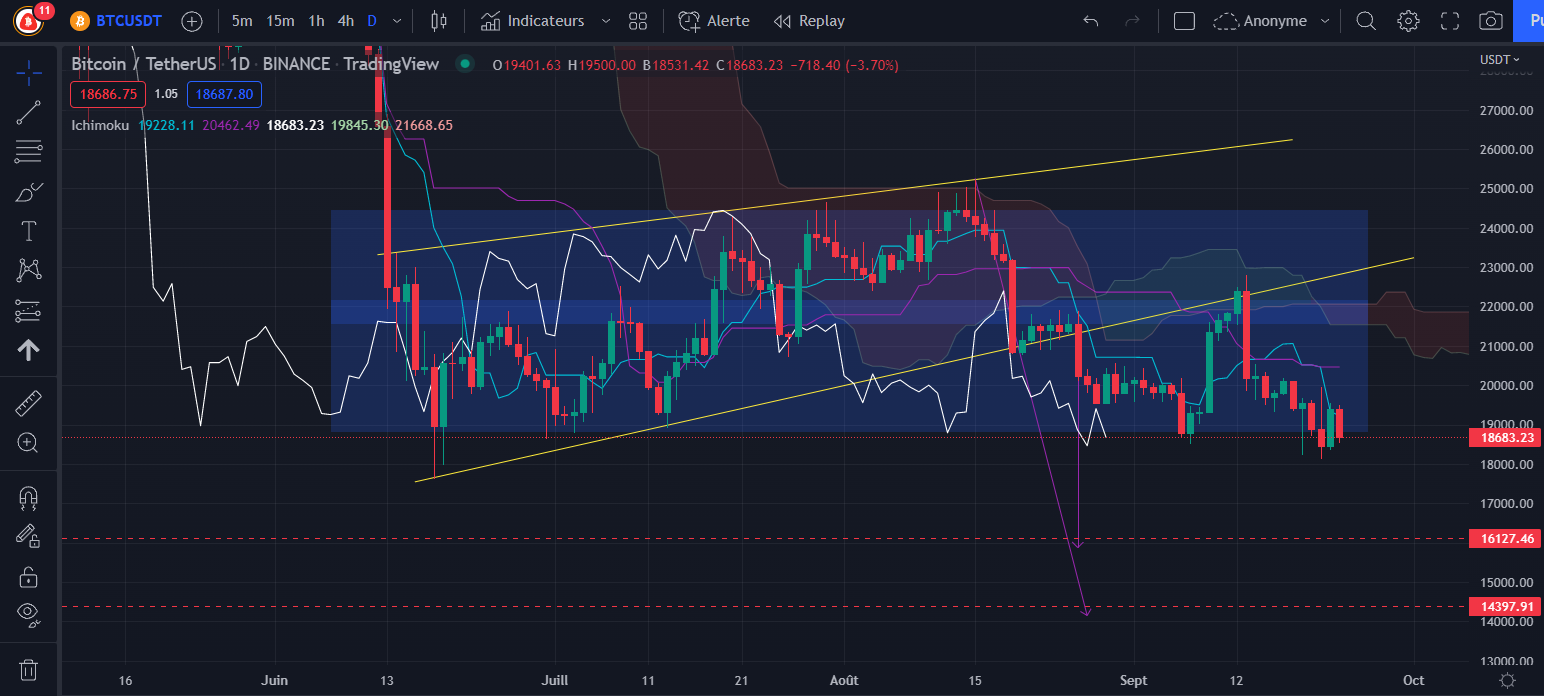Screen dimensions: 1544x696
Task: Start Replay mode
Action: tap(808, 20)
